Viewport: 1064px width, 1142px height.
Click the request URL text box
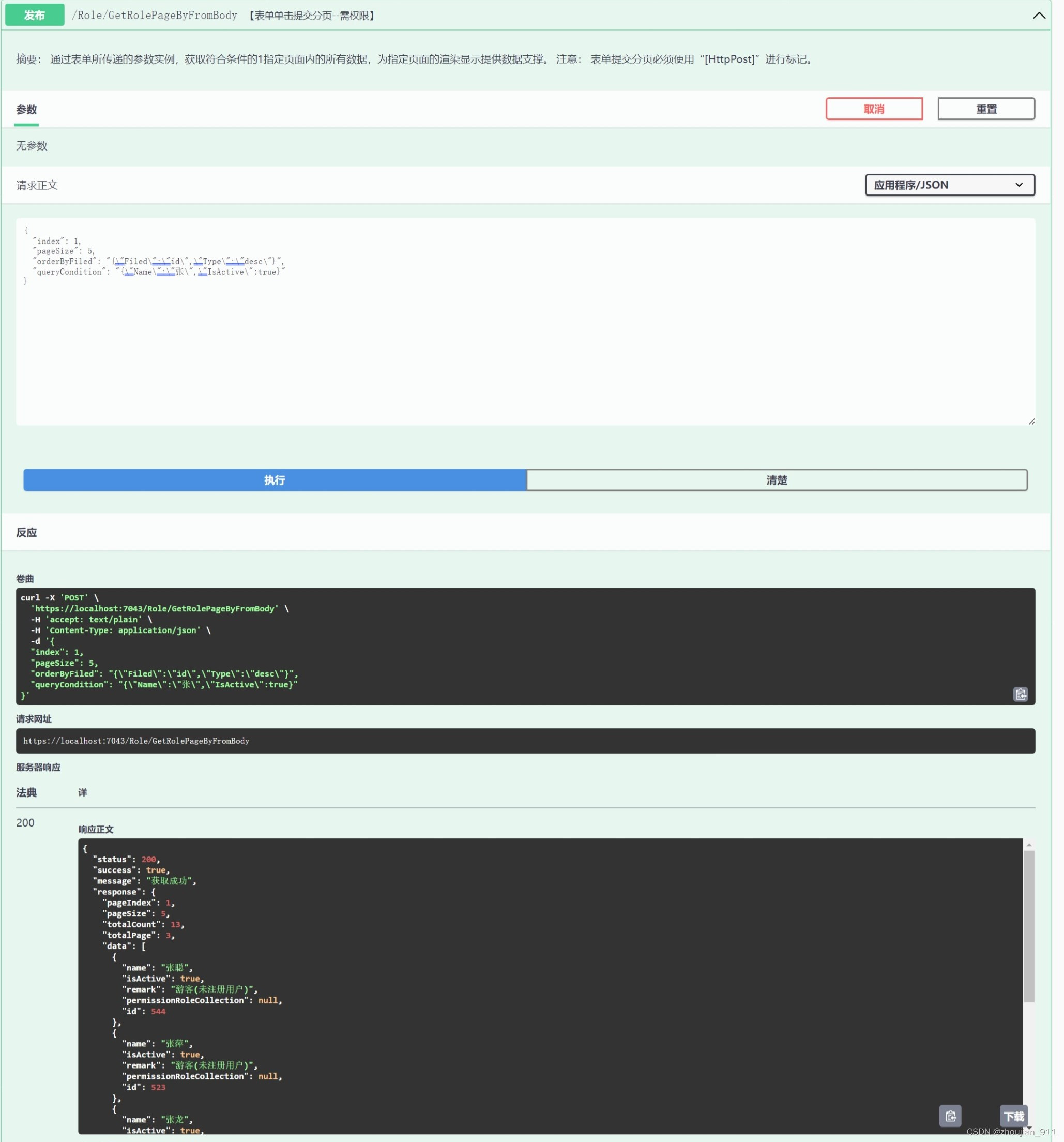pyautogui.click(x=525, y=741)
